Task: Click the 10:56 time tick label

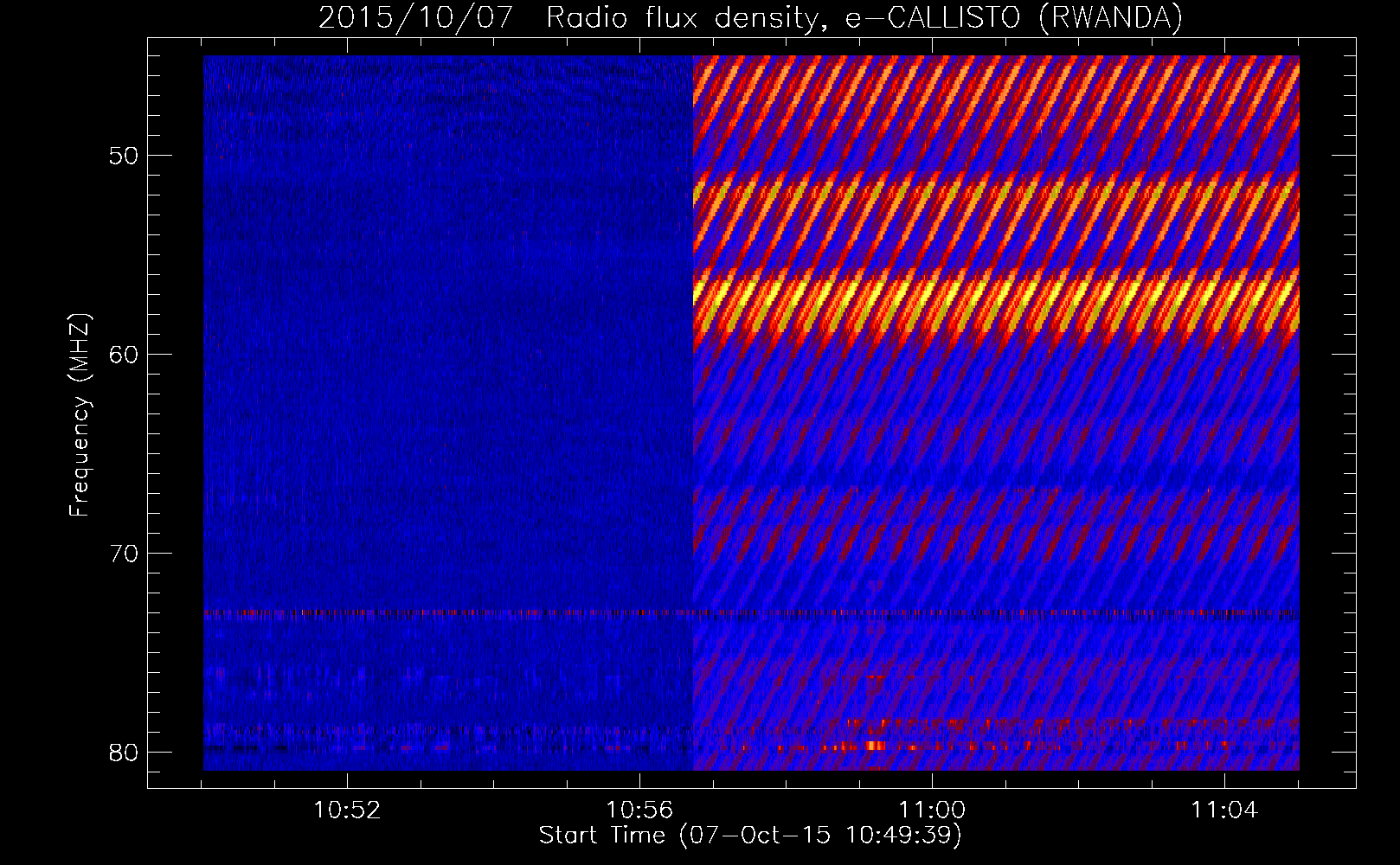Action: tap(639, 811)
